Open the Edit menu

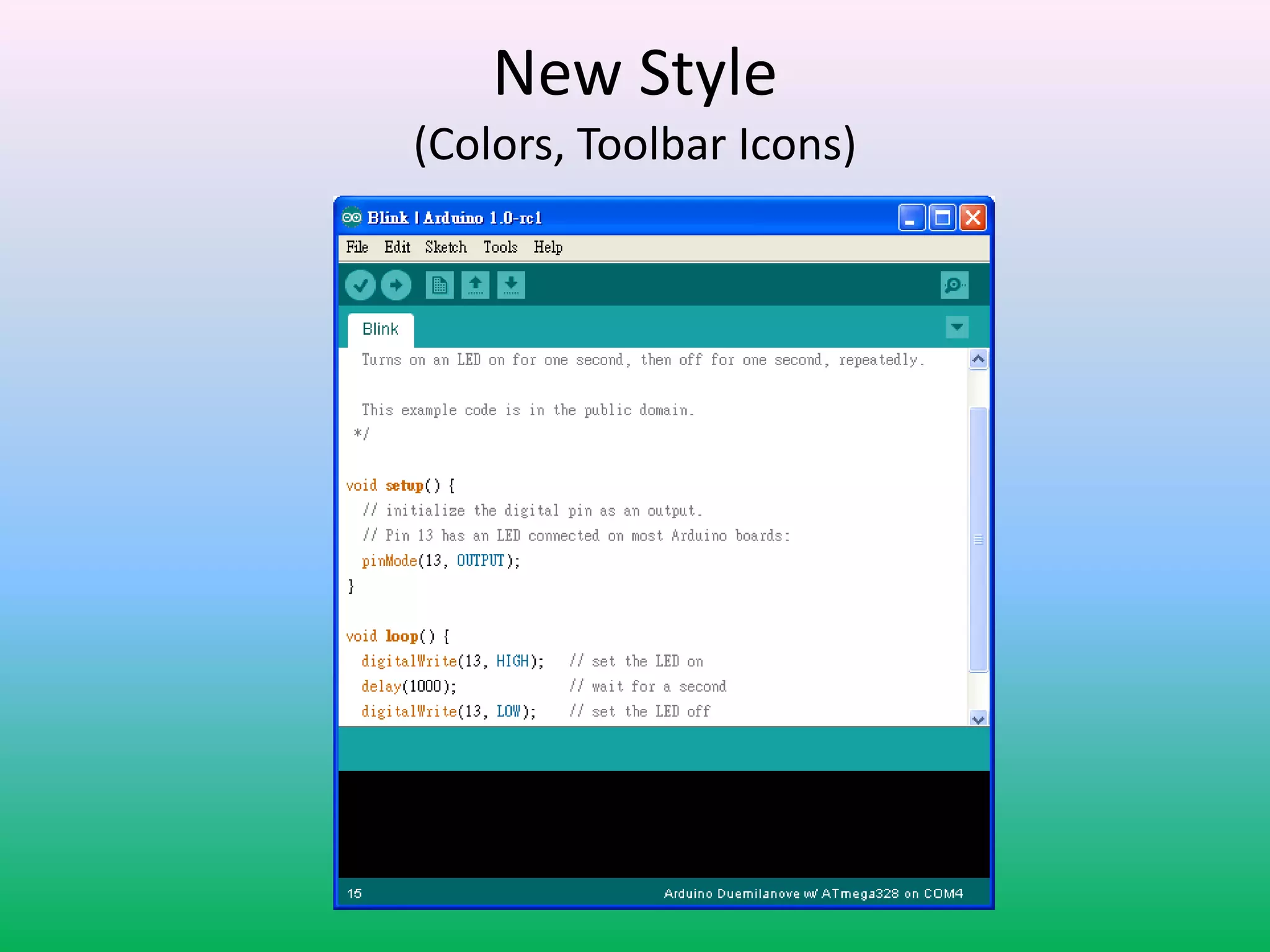pyautogui.click(x=397, y=247)
